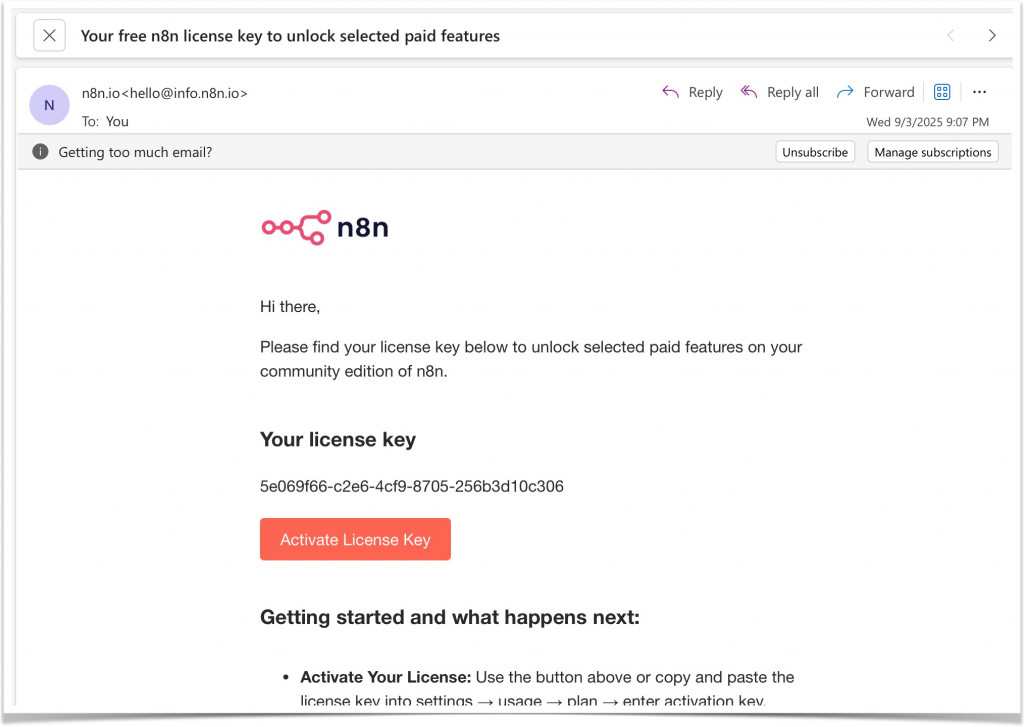Image resolution: width=1024 pixels, height=727 pixels.
Task: Click the 'Hi there,' greeting text
Action: [290, 307]
